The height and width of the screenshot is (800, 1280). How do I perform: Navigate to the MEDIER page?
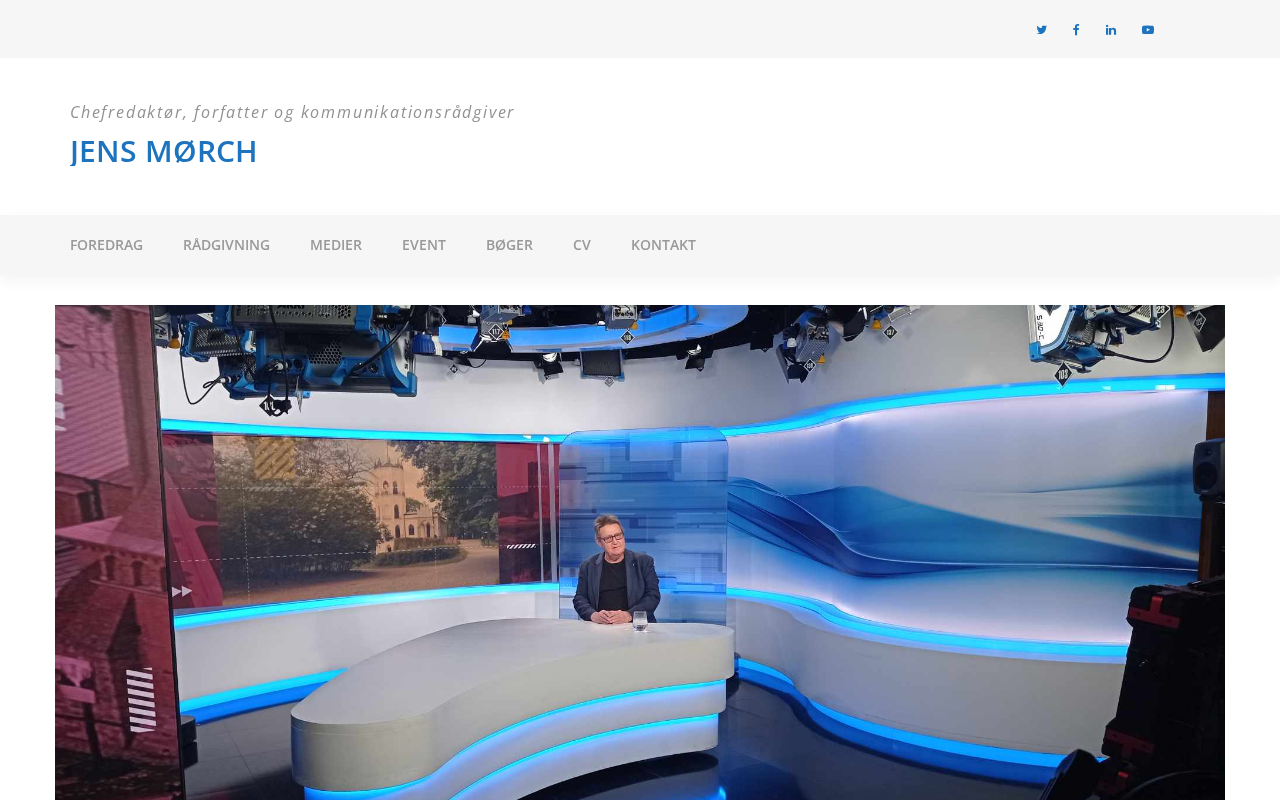pos(336,245)
